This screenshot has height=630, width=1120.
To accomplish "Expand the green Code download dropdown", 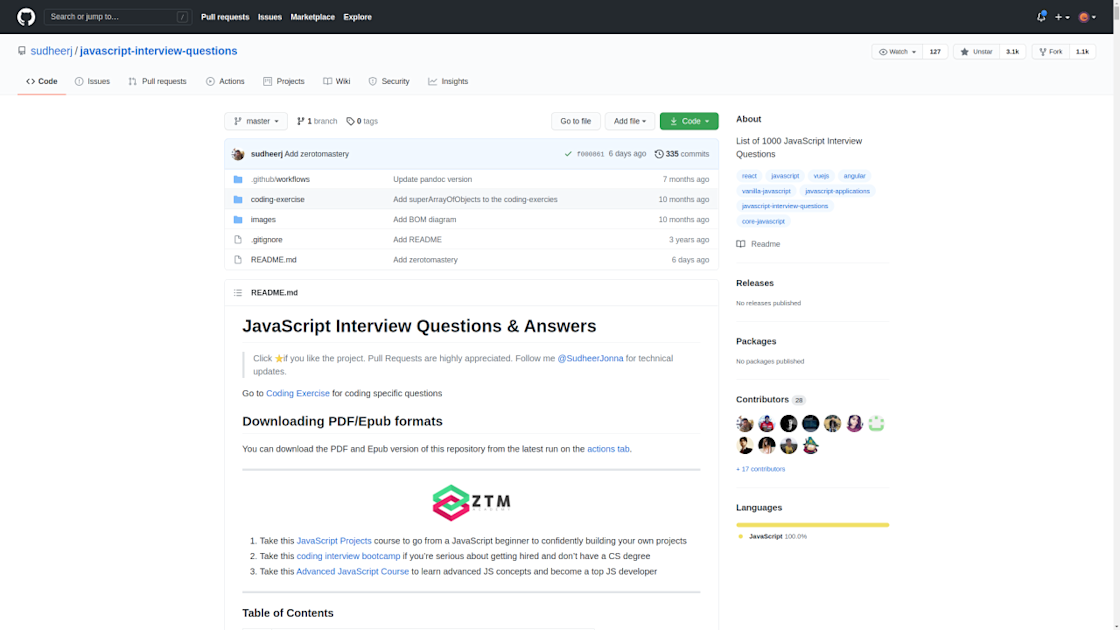I will click(689, 121).
